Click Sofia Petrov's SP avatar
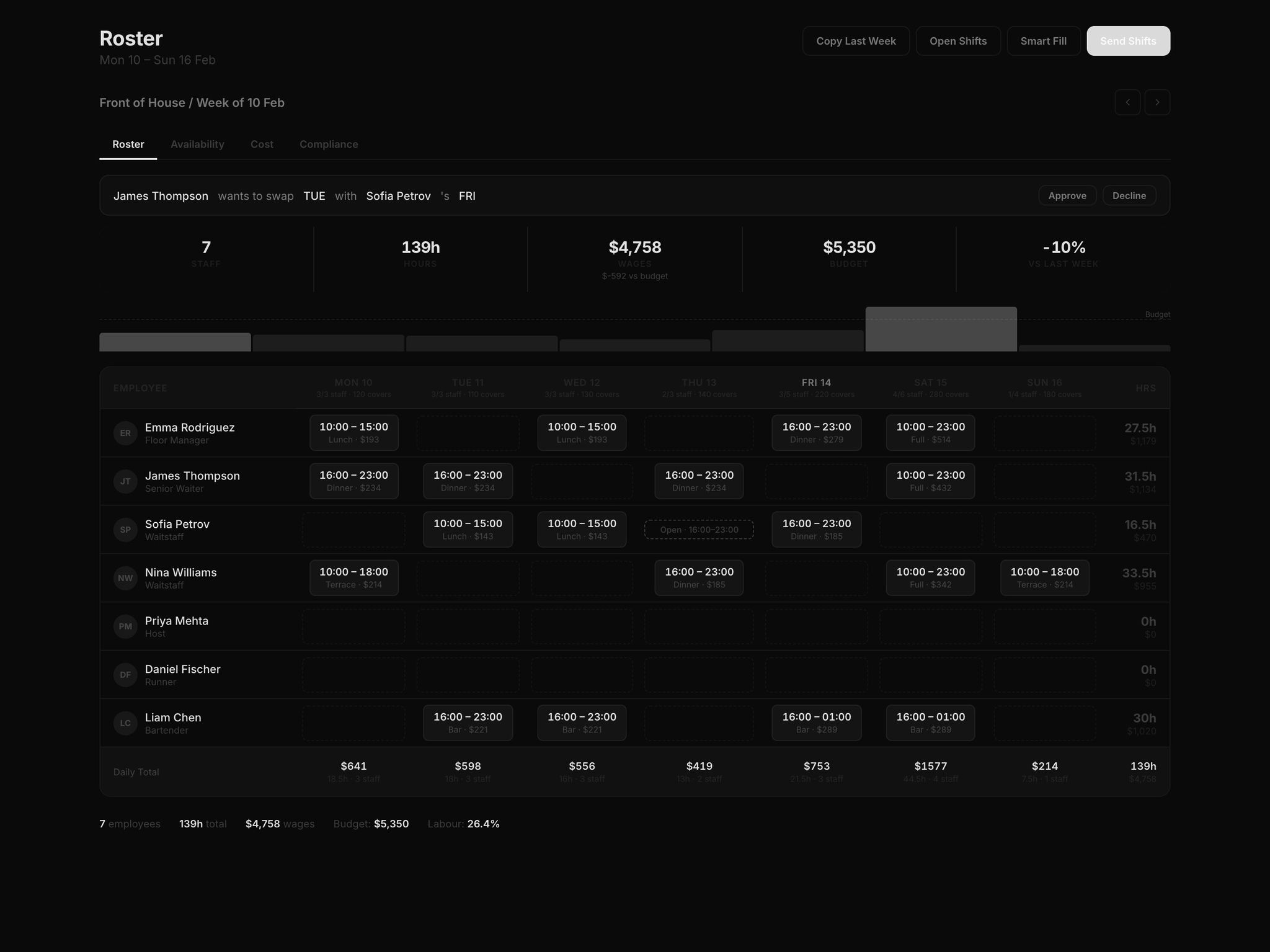 125,530
